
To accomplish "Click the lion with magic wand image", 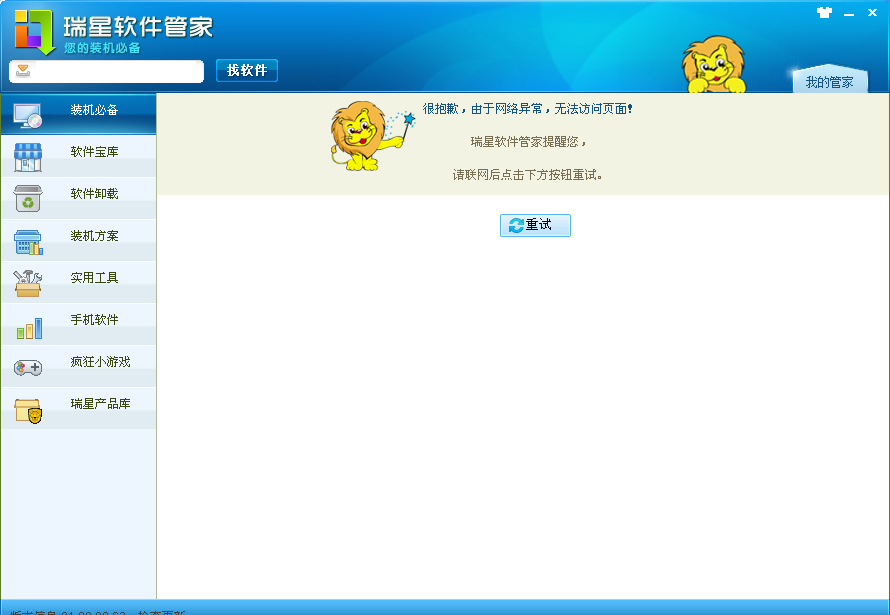I will pos(372,136).
